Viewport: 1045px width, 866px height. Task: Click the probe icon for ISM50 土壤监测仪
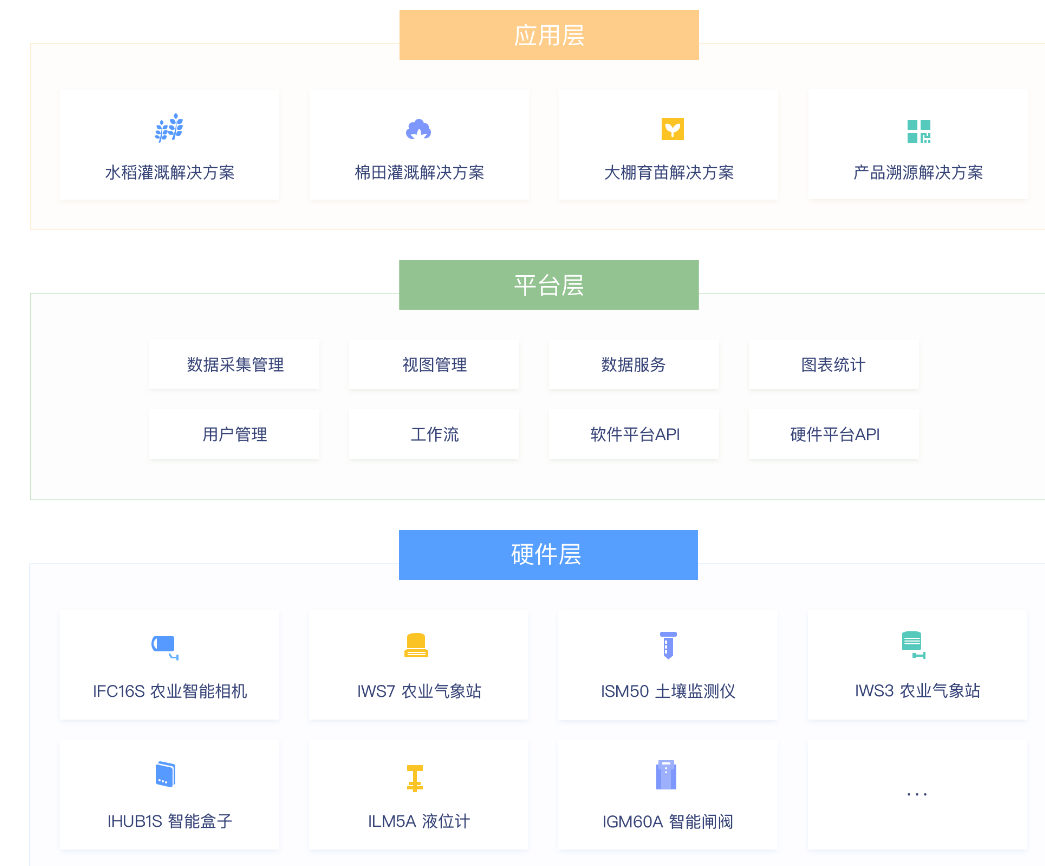[x=668, y=645]
